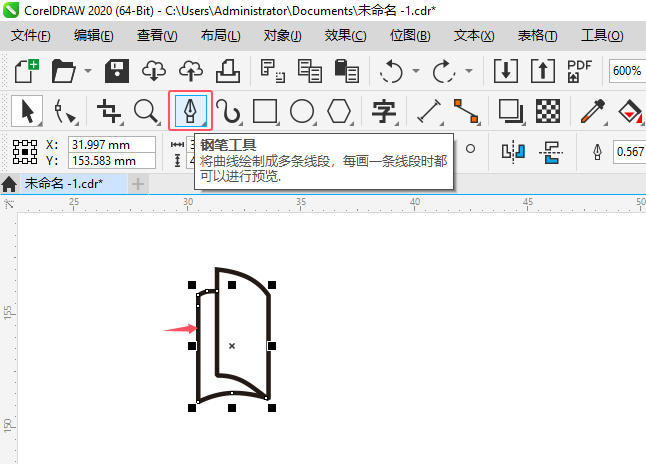
Task: Click the ruler origin corner icon
Action: coord(9,204)
